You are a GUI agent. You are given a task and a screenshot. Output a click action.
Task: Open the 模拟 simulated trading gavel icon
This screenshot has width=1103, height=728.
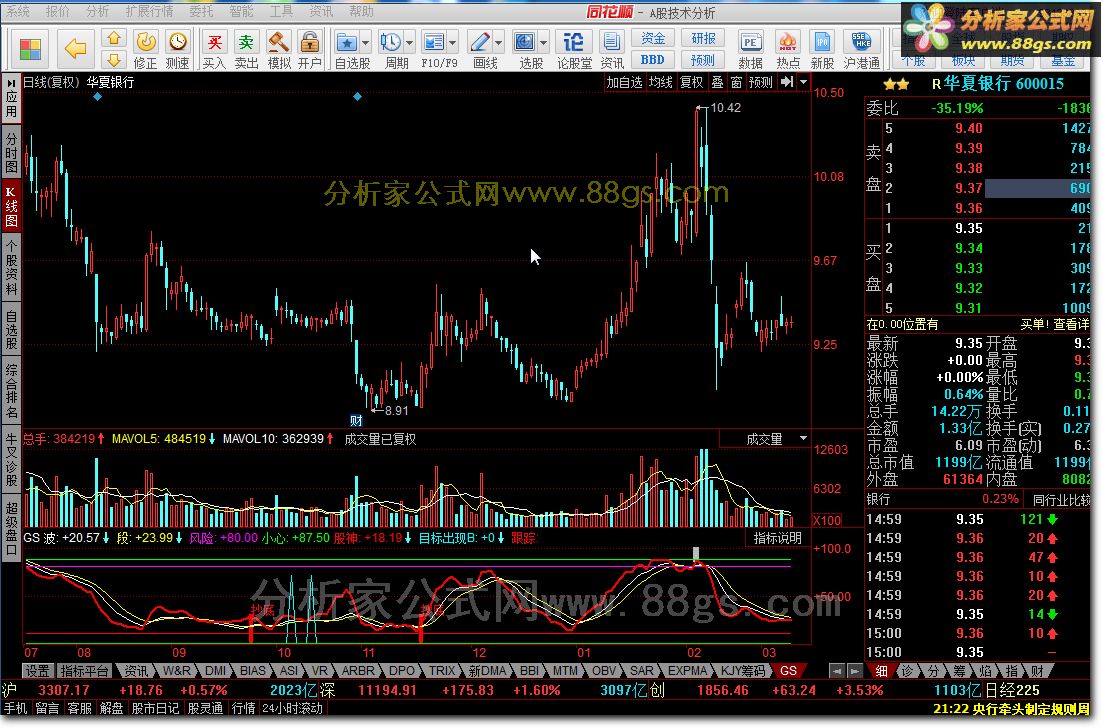pos(279,49)
